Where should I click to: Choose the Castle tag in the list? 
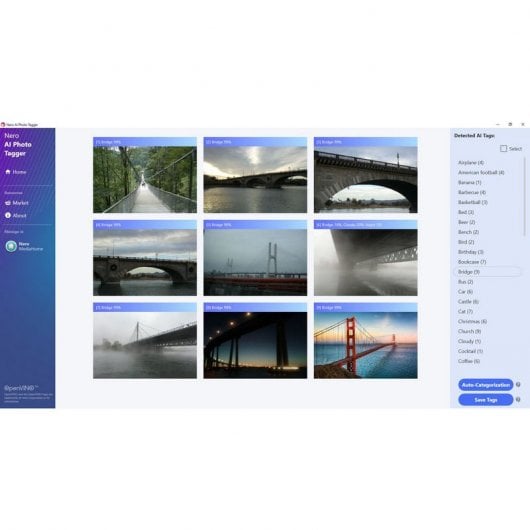click(x=468, y=302)
